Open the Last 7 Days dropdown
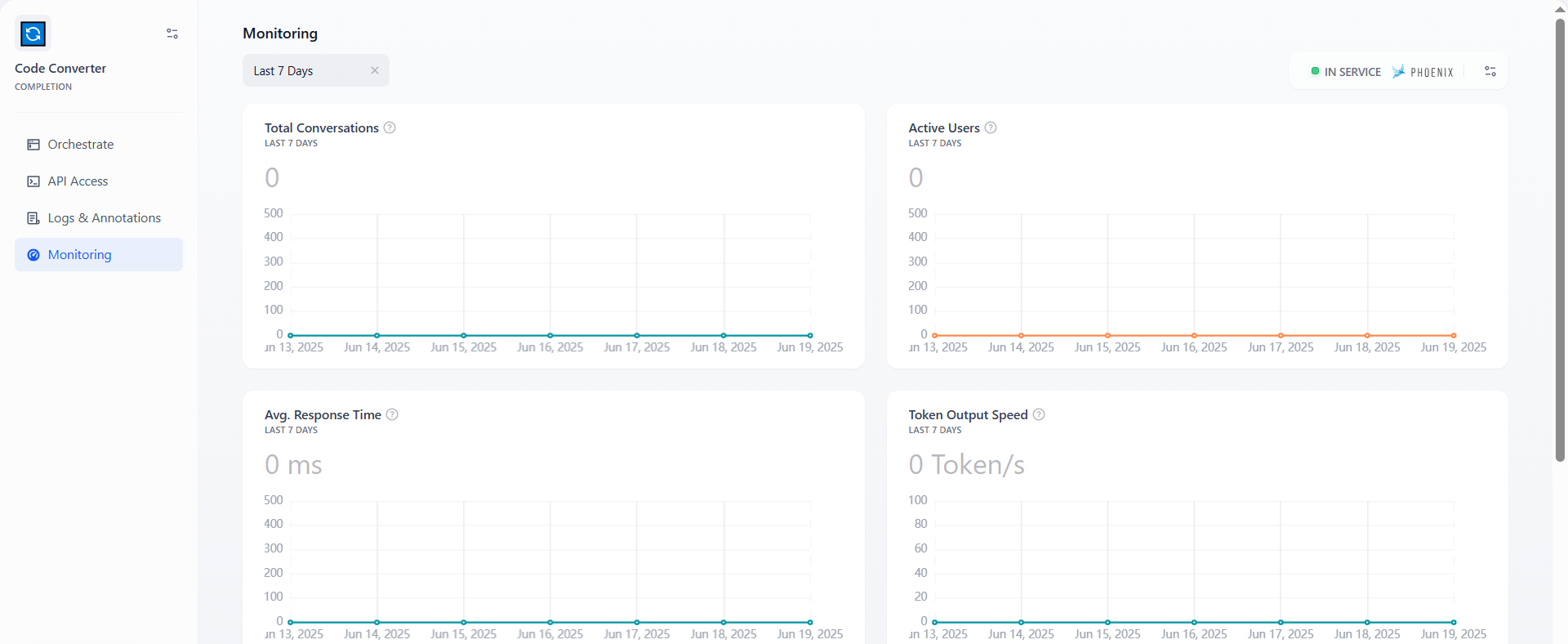The height and width of the screenshot is (644, 1568). pos(306,71)
